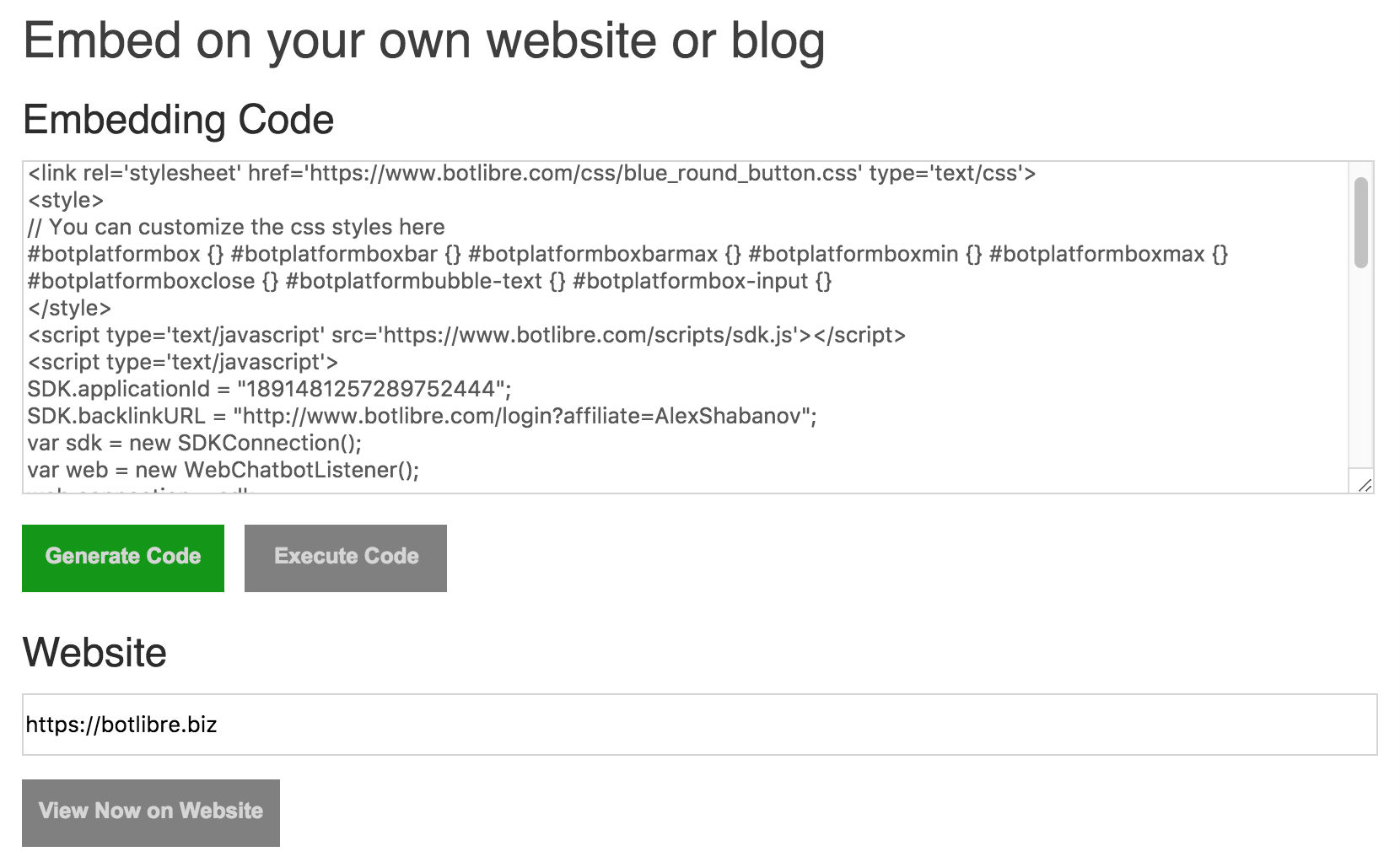The height and width of the screenshot is (857, 1400).
Task: Click the scrollbar track below the thumb
Action: click(1360, 371)
